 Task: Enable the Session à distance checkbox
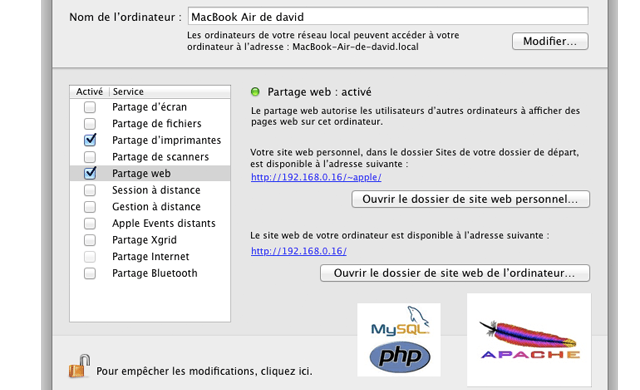pyautogui.click(x=90, y=190)
